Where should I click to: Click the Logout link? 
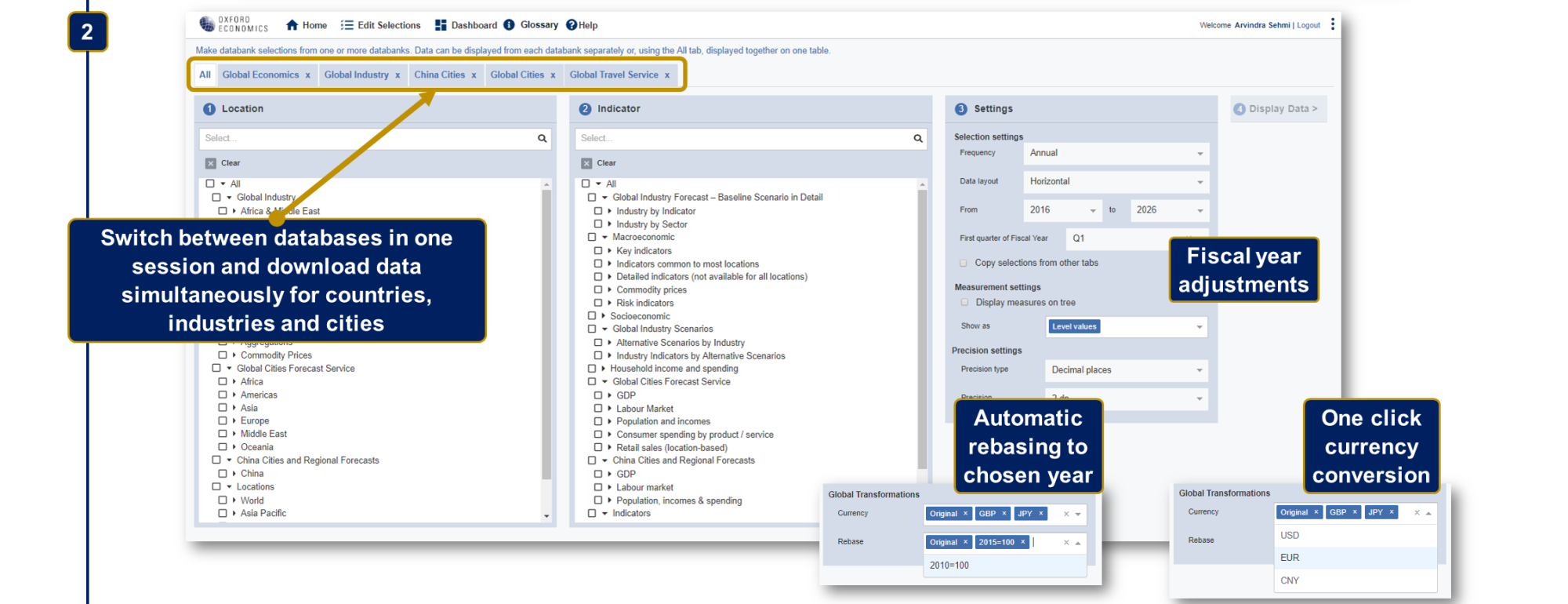[x=1308, y=25]
